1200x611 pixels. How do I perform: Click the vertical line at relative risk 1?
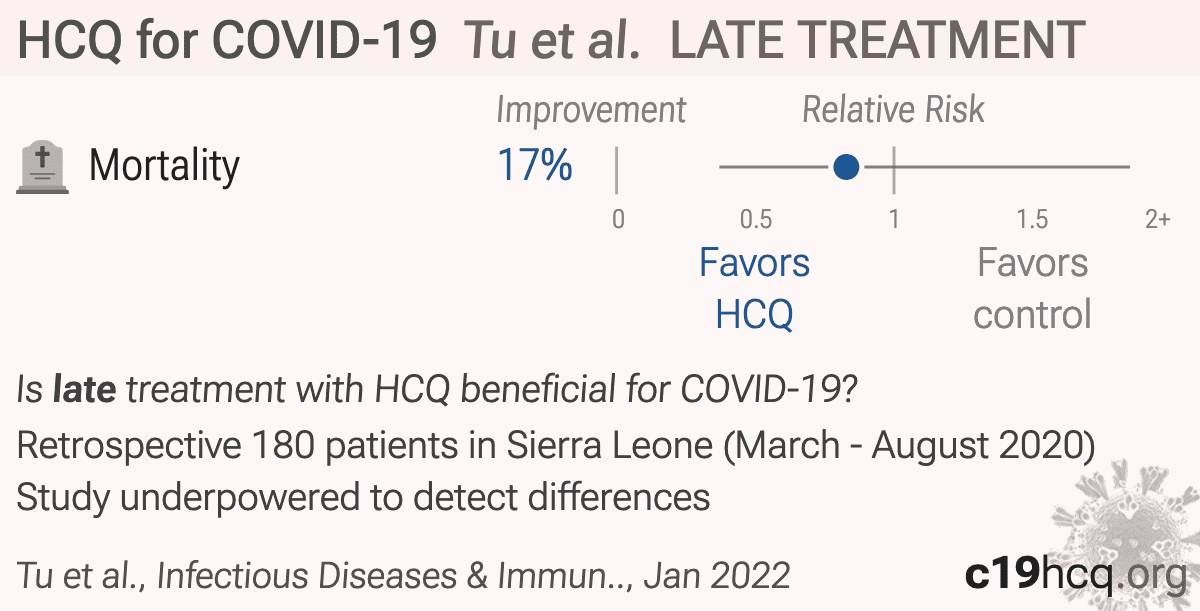tap(893, 166)
